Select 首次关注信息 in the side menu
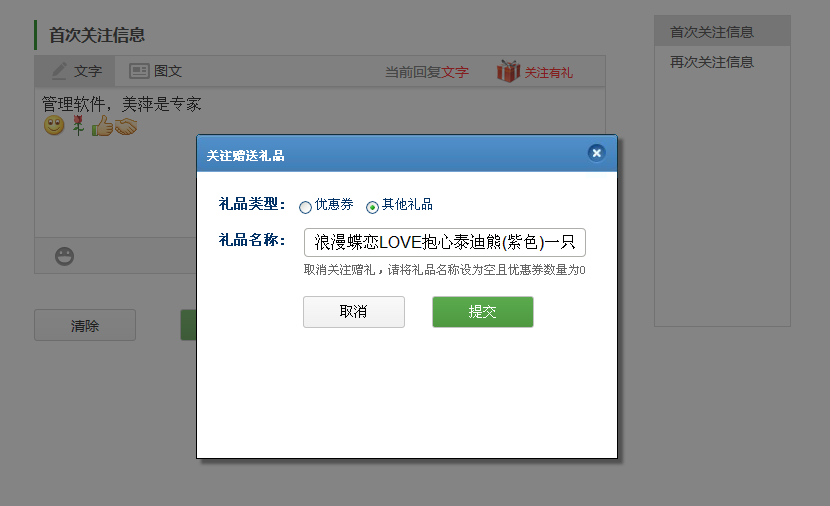This screenshot has width=830, height=506. point(723,32)
